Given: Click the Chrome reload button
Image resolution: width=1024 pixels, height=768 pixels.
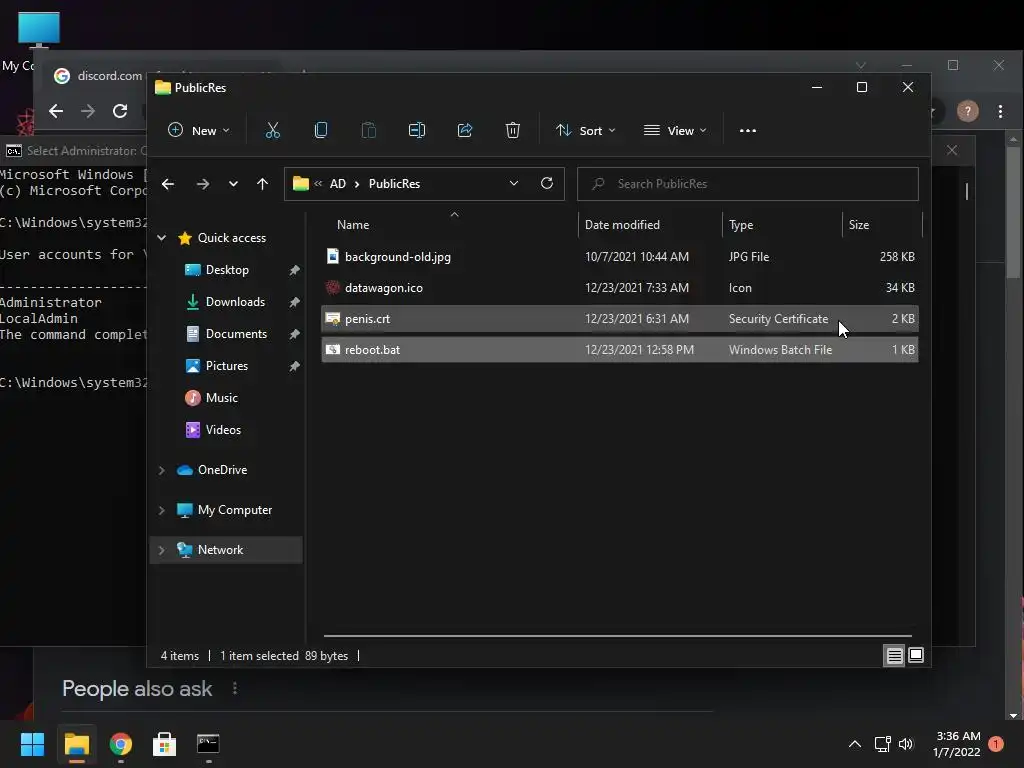Looking at the screenshot, I should point(120,111).
